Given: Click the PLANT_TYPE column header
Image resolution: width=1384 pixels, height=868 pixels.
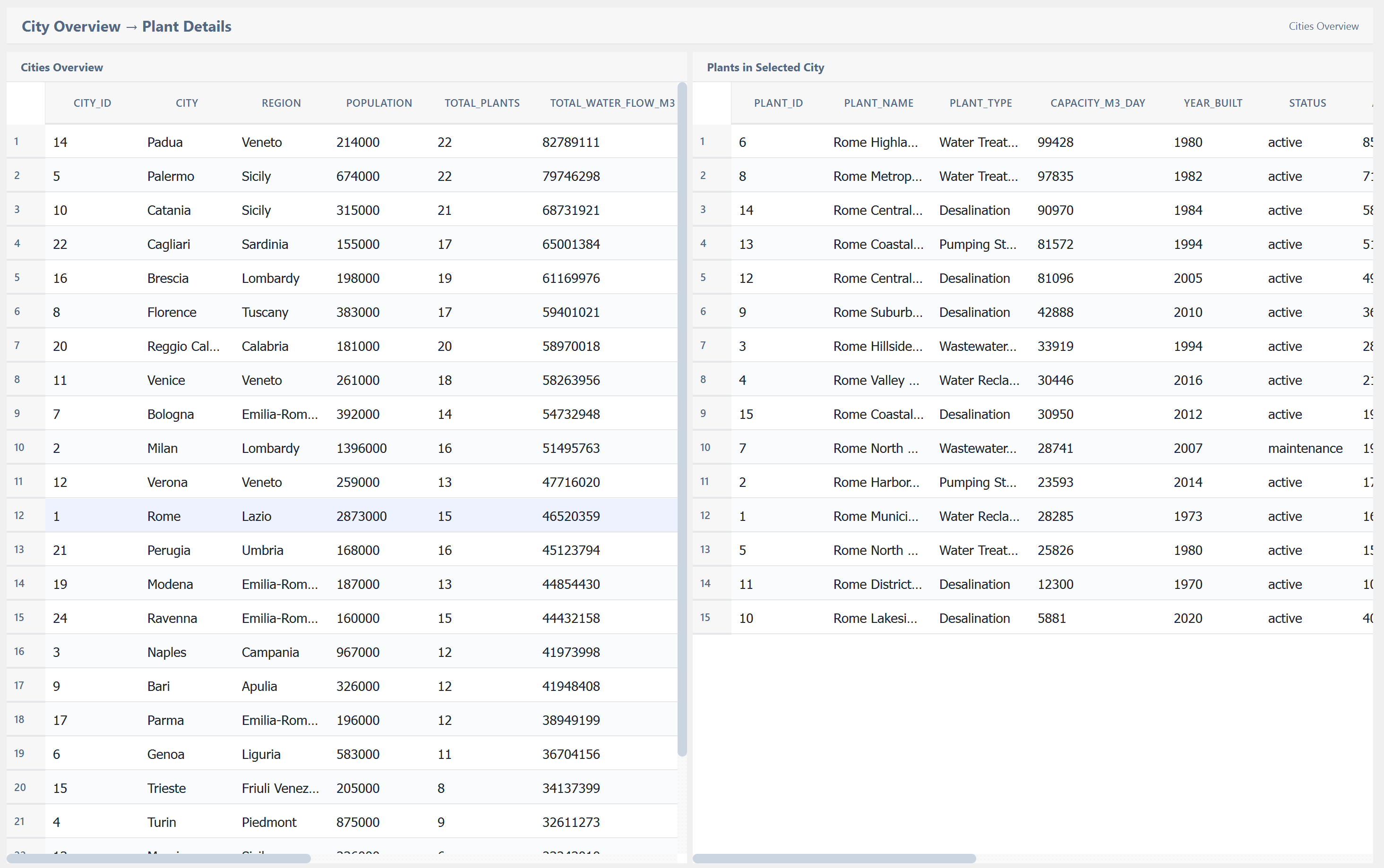Looking at the screenshot, I should tap(980, 103).
